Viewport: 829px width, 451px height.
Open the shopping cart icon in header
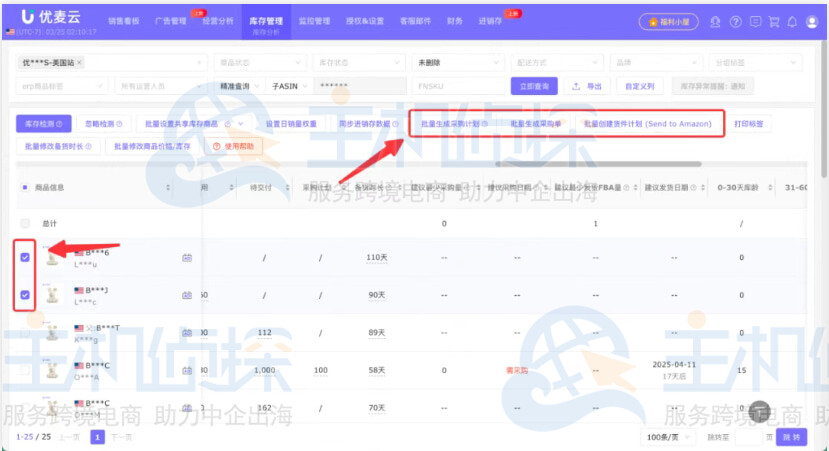[x=774, y=22]
